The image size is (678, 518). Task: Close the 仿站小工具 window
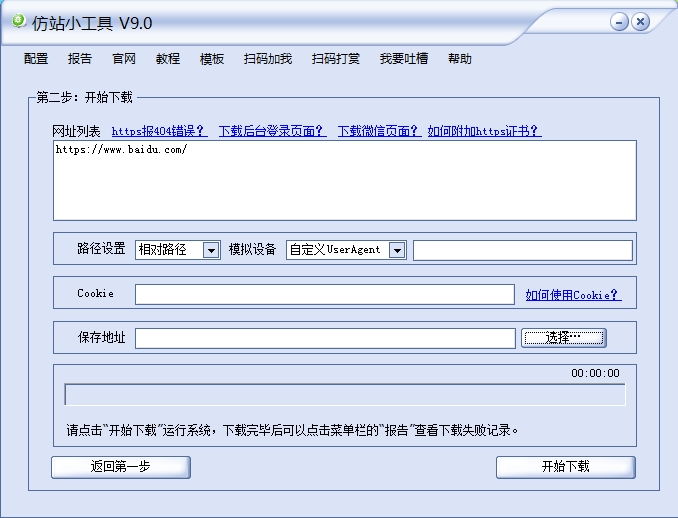[641, 21]
